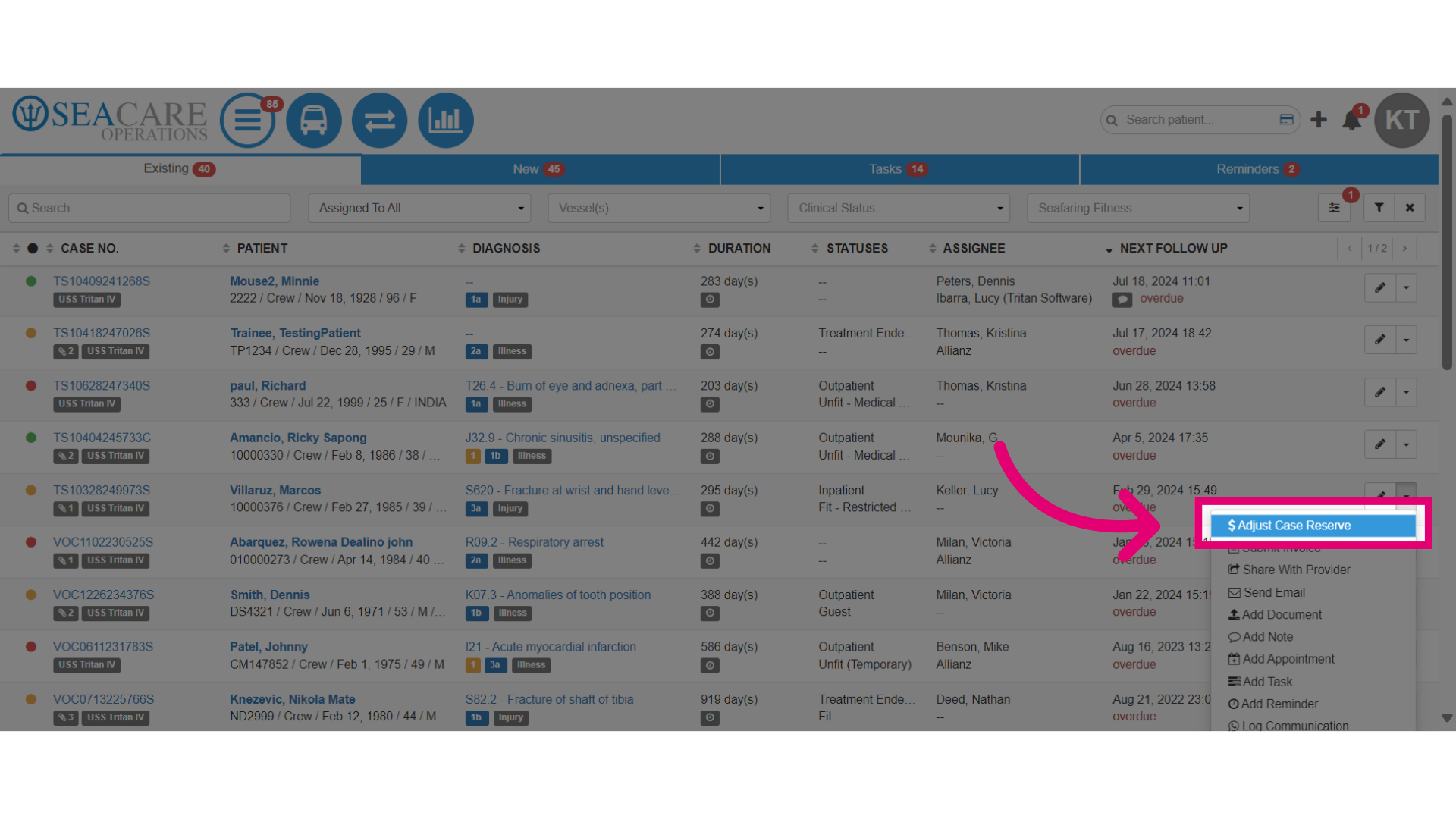Click the clock icon under 283 day(s)
Image resolution: width=1456 pixels, height=819 pixels.
[x=710, y=300]
